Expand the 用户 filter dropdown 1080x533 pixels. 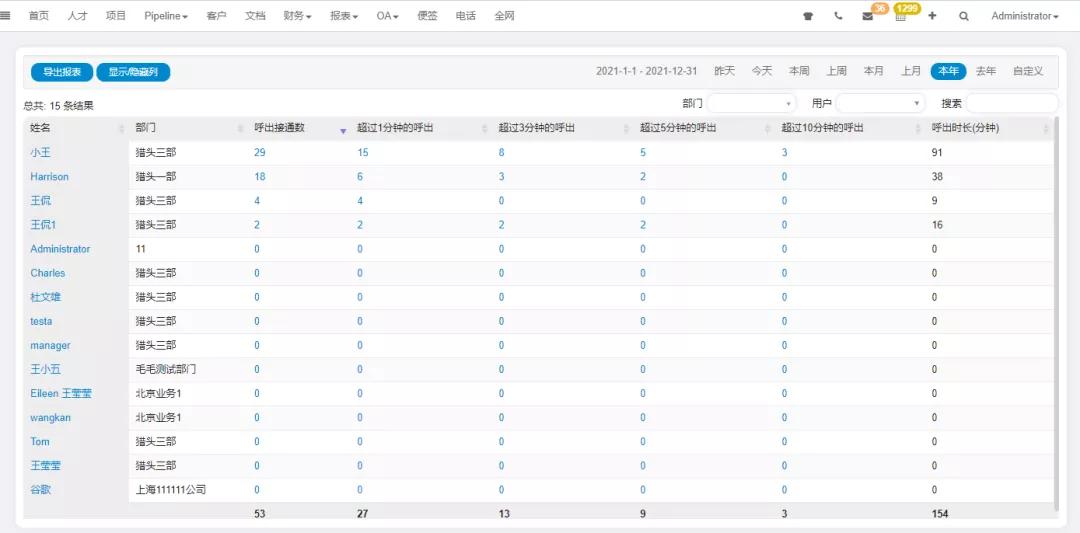881,103
